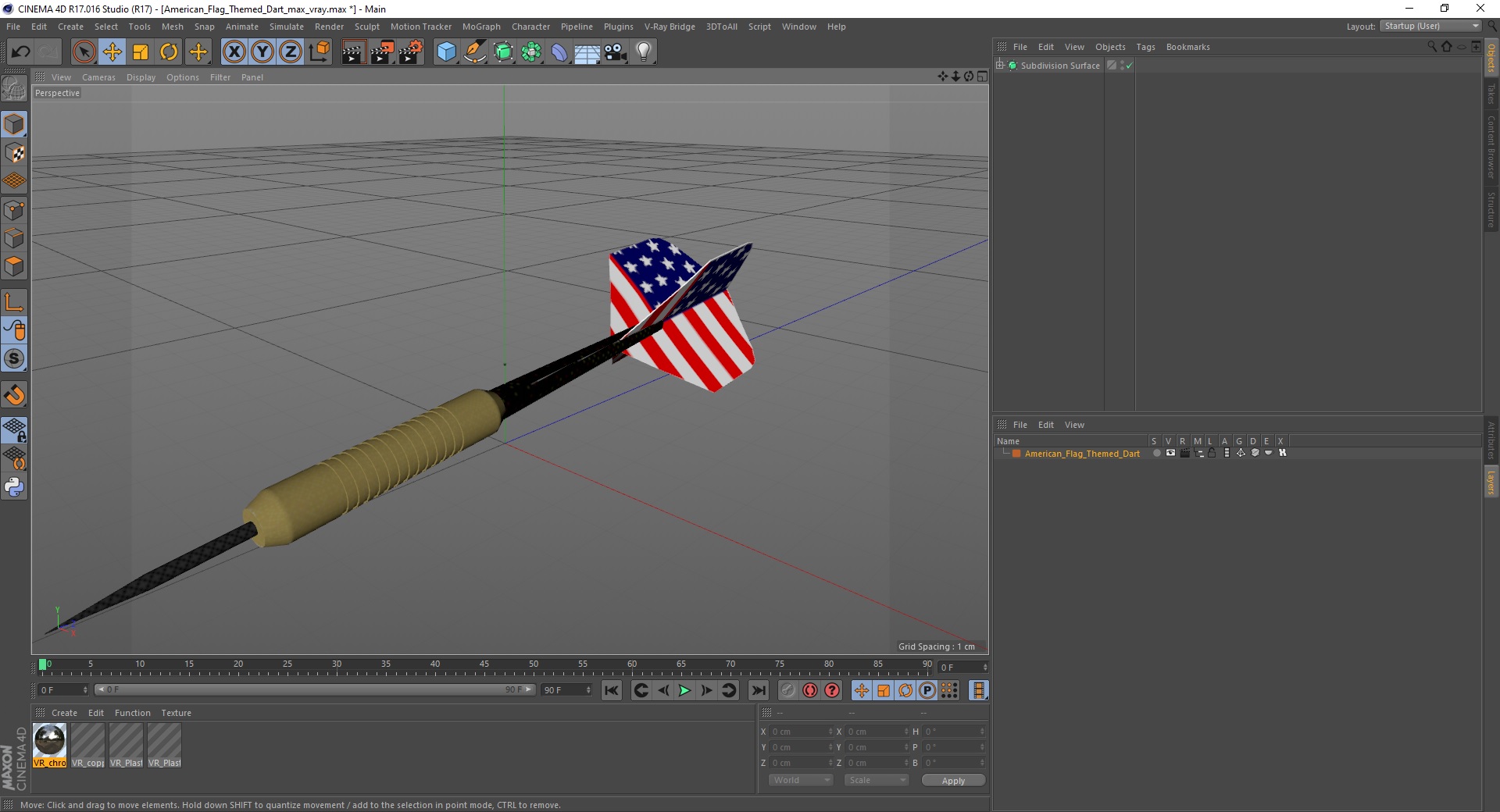
Task: Render to Picture Viewer
Action: coord(382,52)
